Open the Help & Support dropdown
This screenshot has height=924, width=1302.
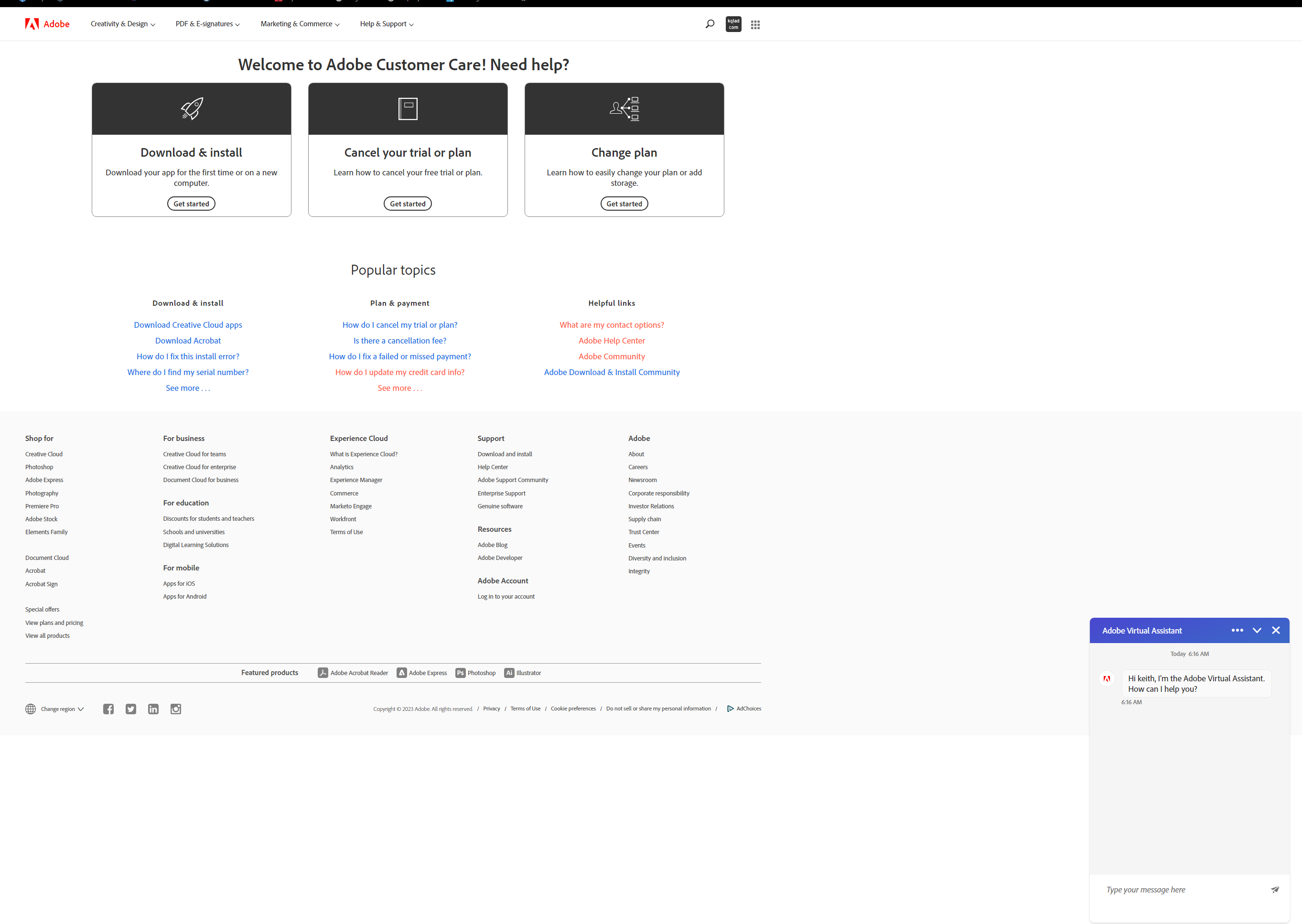pyautogui.click(x=386, y=24)
